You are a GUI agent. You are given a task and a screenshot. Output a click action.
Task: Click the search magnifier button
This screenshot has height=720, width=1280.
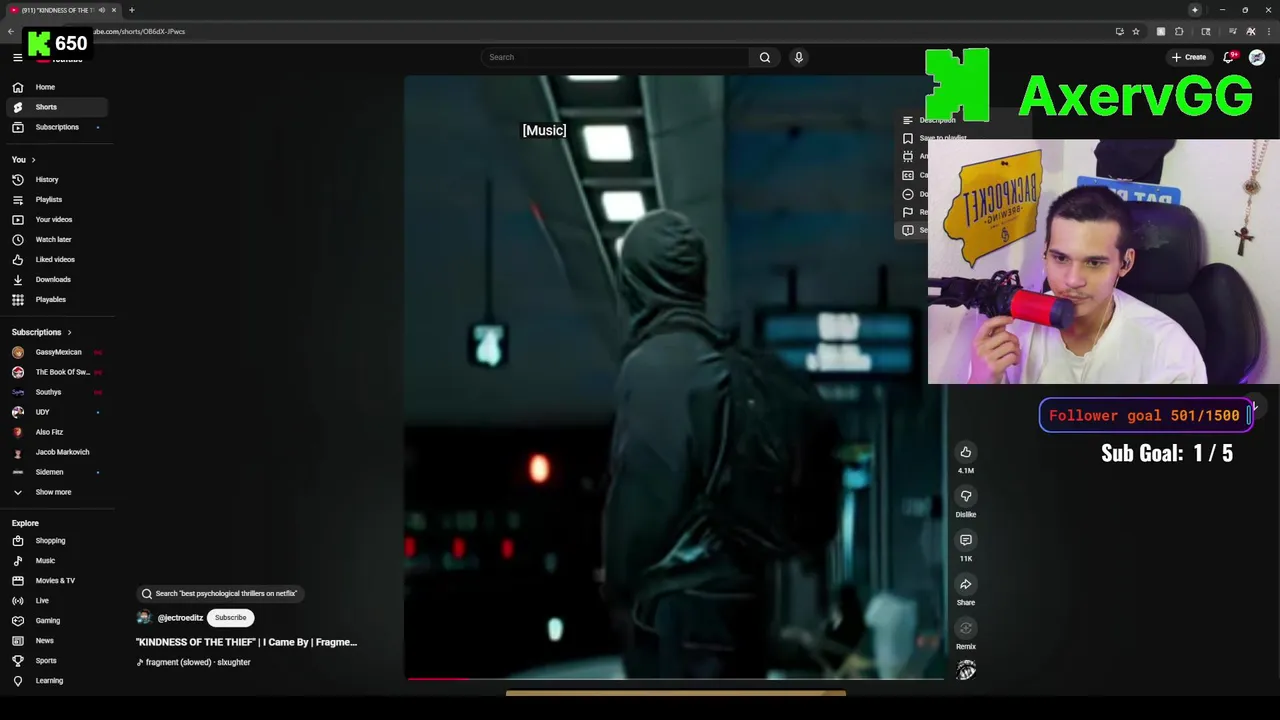pos(765,57)
